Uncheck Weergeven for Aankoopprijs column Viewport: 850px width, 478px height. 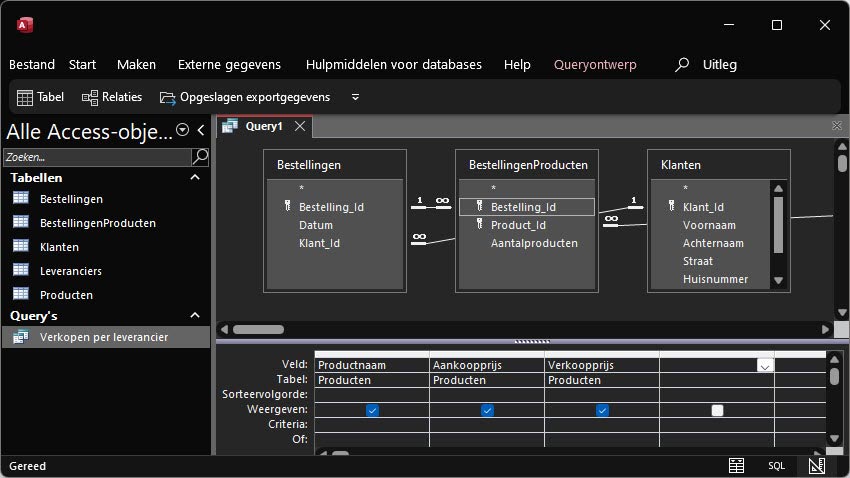click(x=487, y=410)
